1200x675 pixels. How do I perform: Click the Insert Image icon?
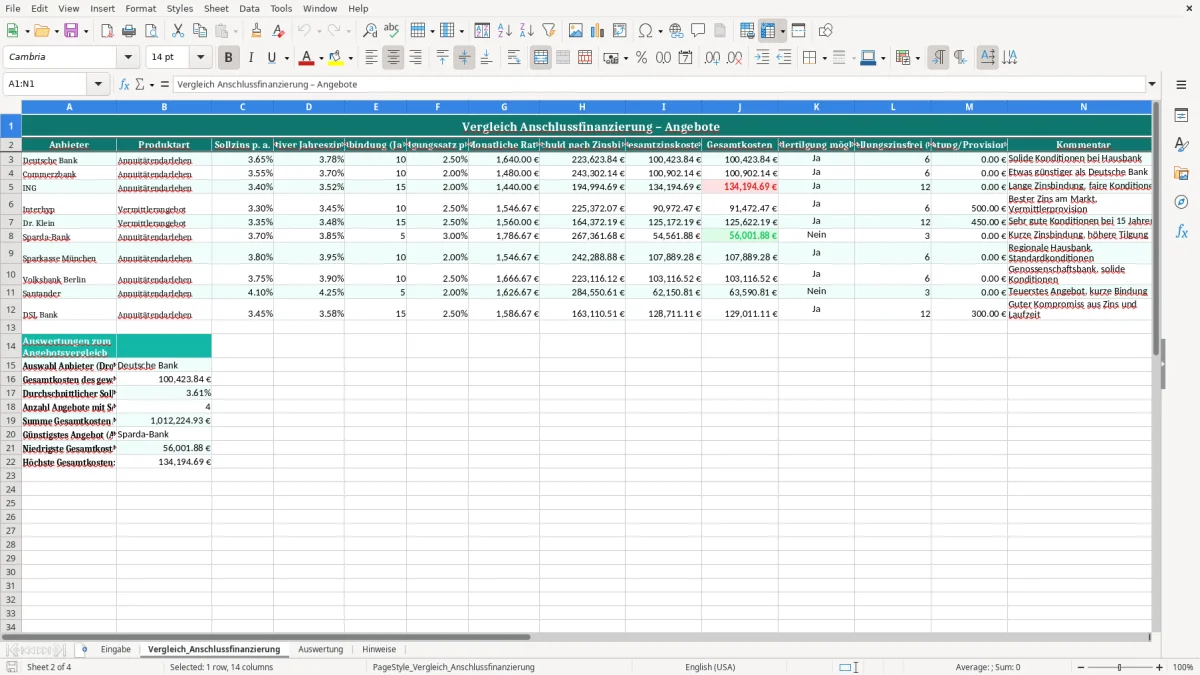click(x=576, y=31)
